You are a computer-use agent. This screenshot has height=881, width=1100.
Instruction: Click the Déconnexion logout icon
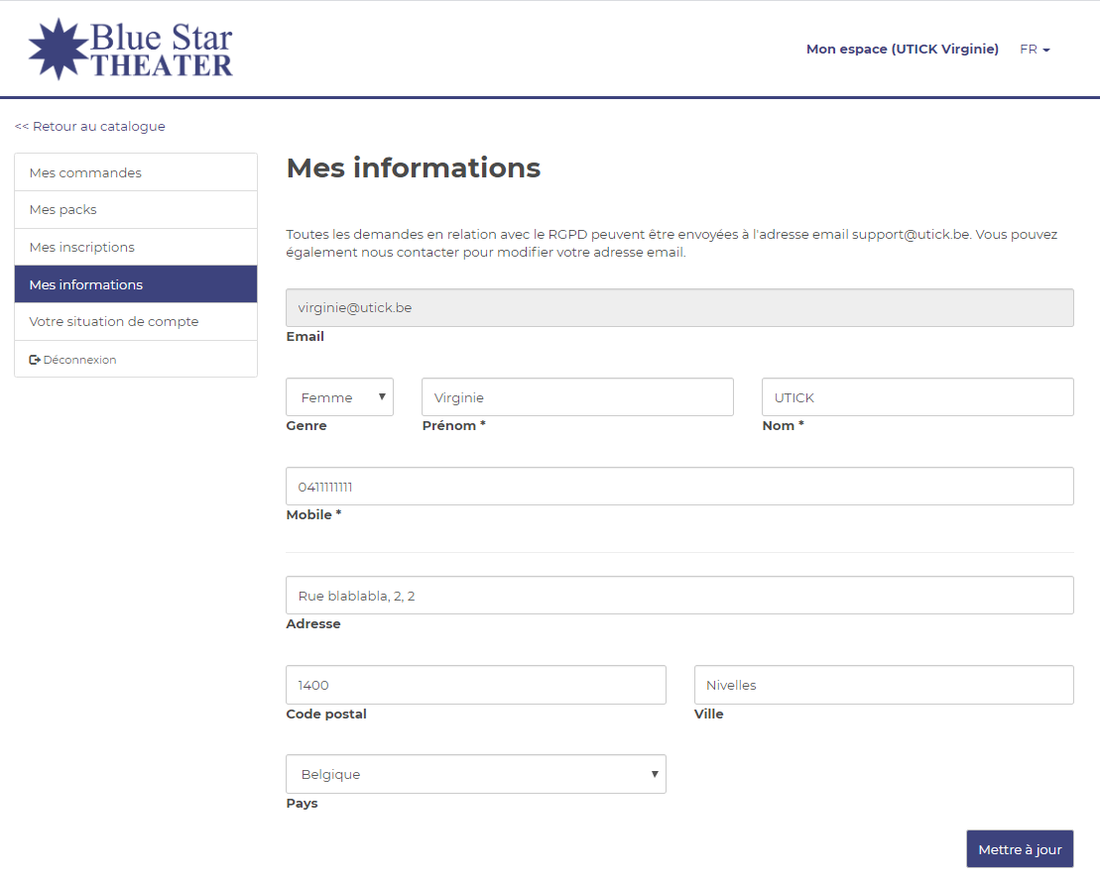(35, 360)
